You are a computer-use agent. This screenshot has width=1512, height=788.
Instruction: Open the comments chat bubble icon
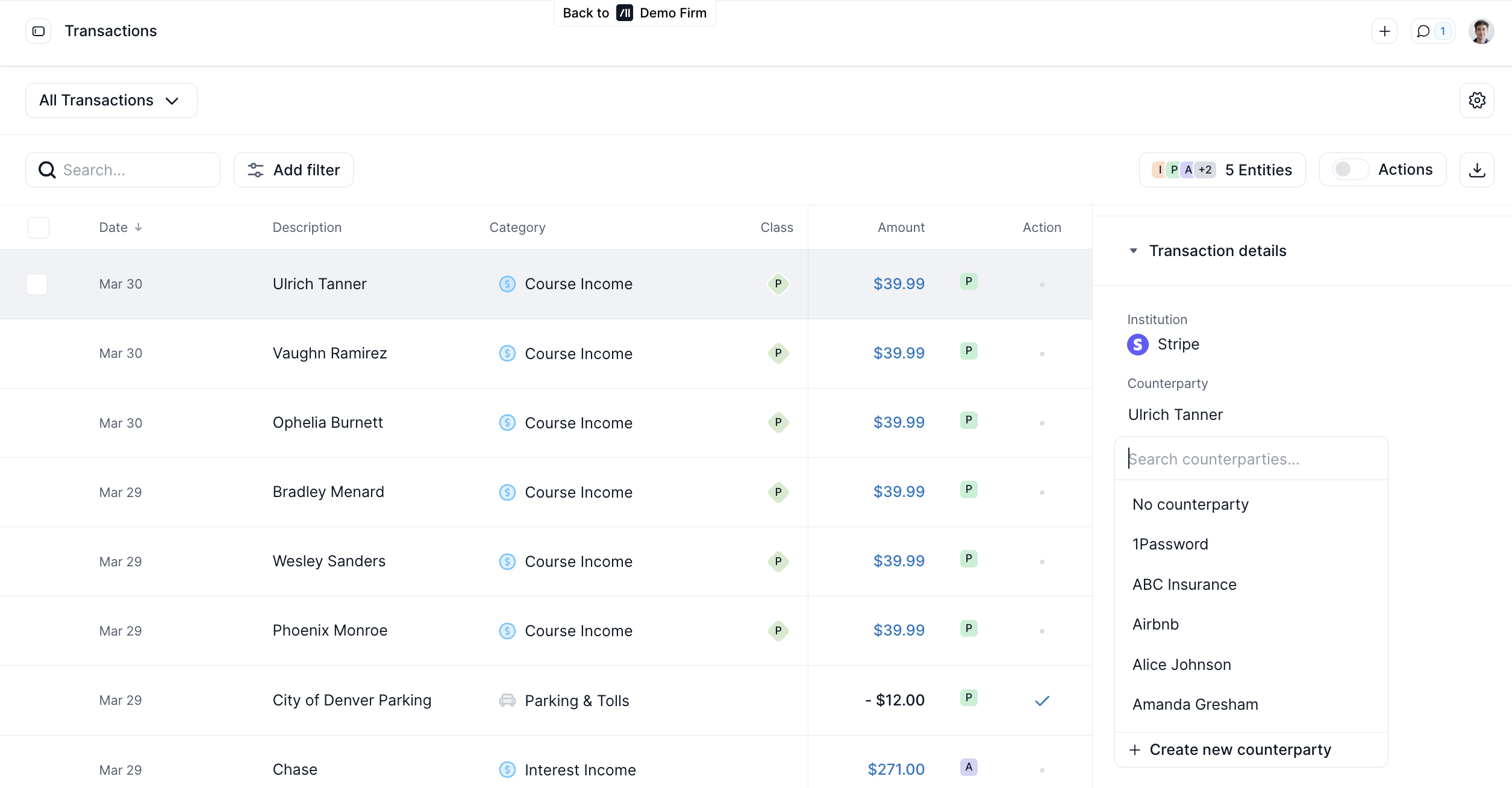coord(1423,31)
